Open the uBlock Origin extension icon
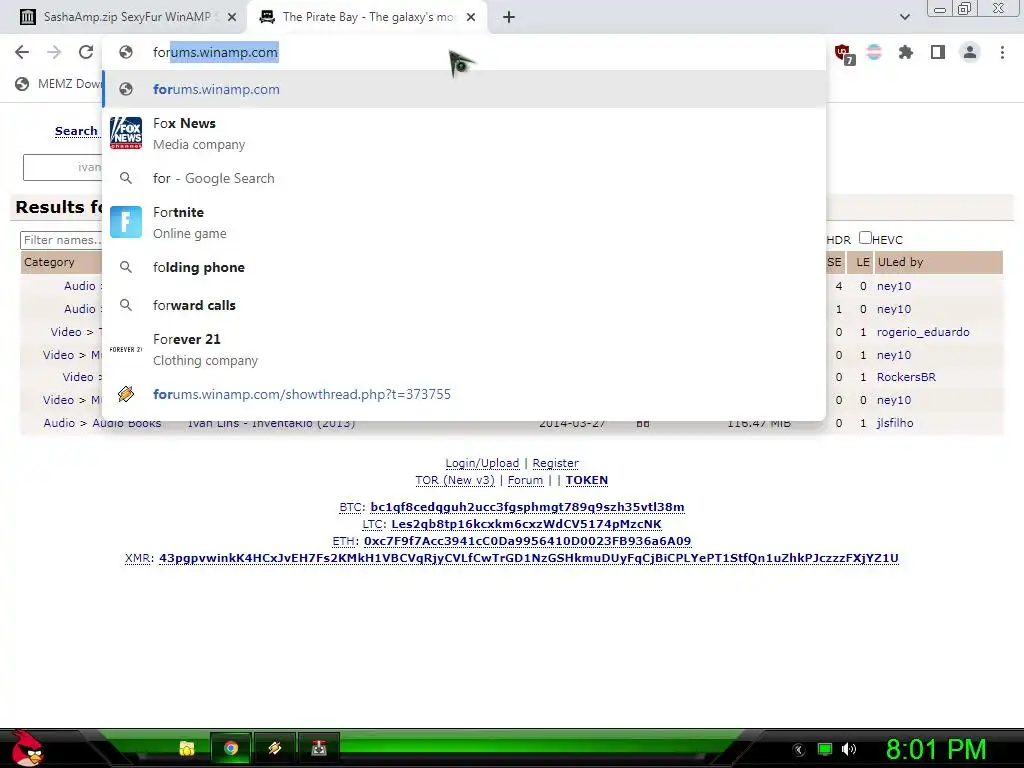Viewport: 1024px width, 768px height. click(x=843, y=53)
